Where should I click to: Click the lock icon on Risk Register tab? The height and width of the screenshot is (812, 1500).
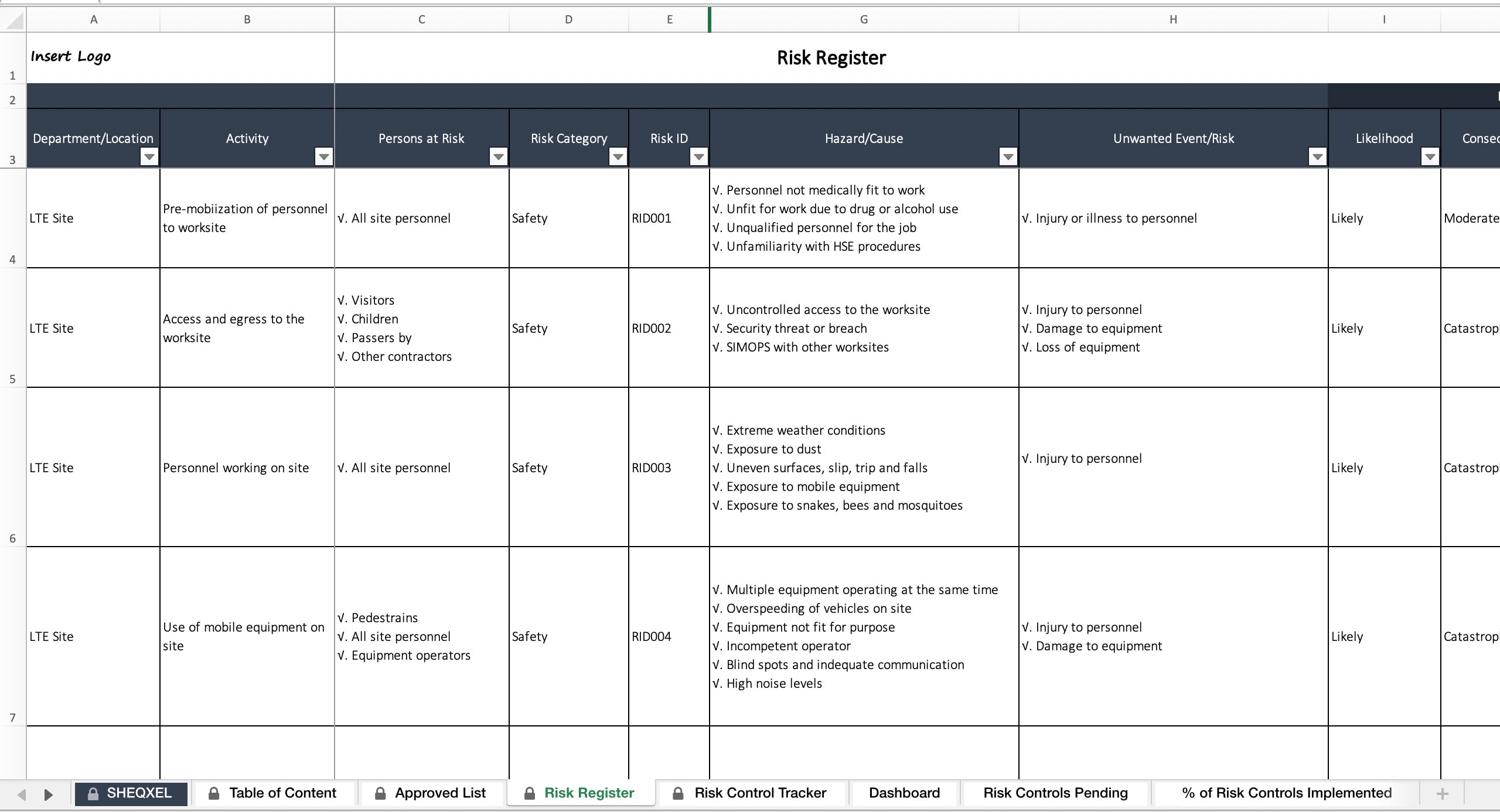coord(529,793)
